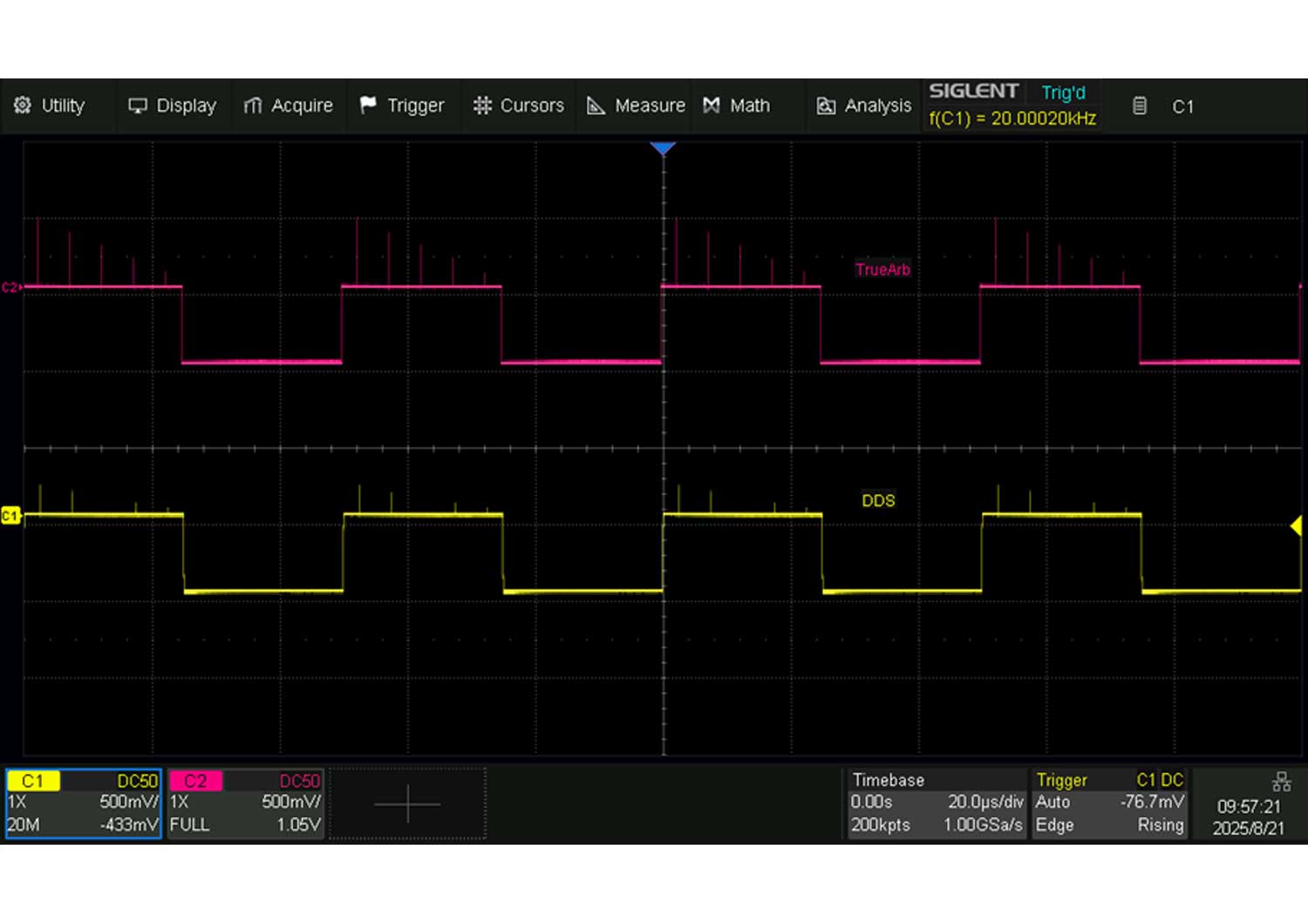Open the Timebase settings panel
The height and width of the screenshot is (924, 1308).
pos(937,803)
